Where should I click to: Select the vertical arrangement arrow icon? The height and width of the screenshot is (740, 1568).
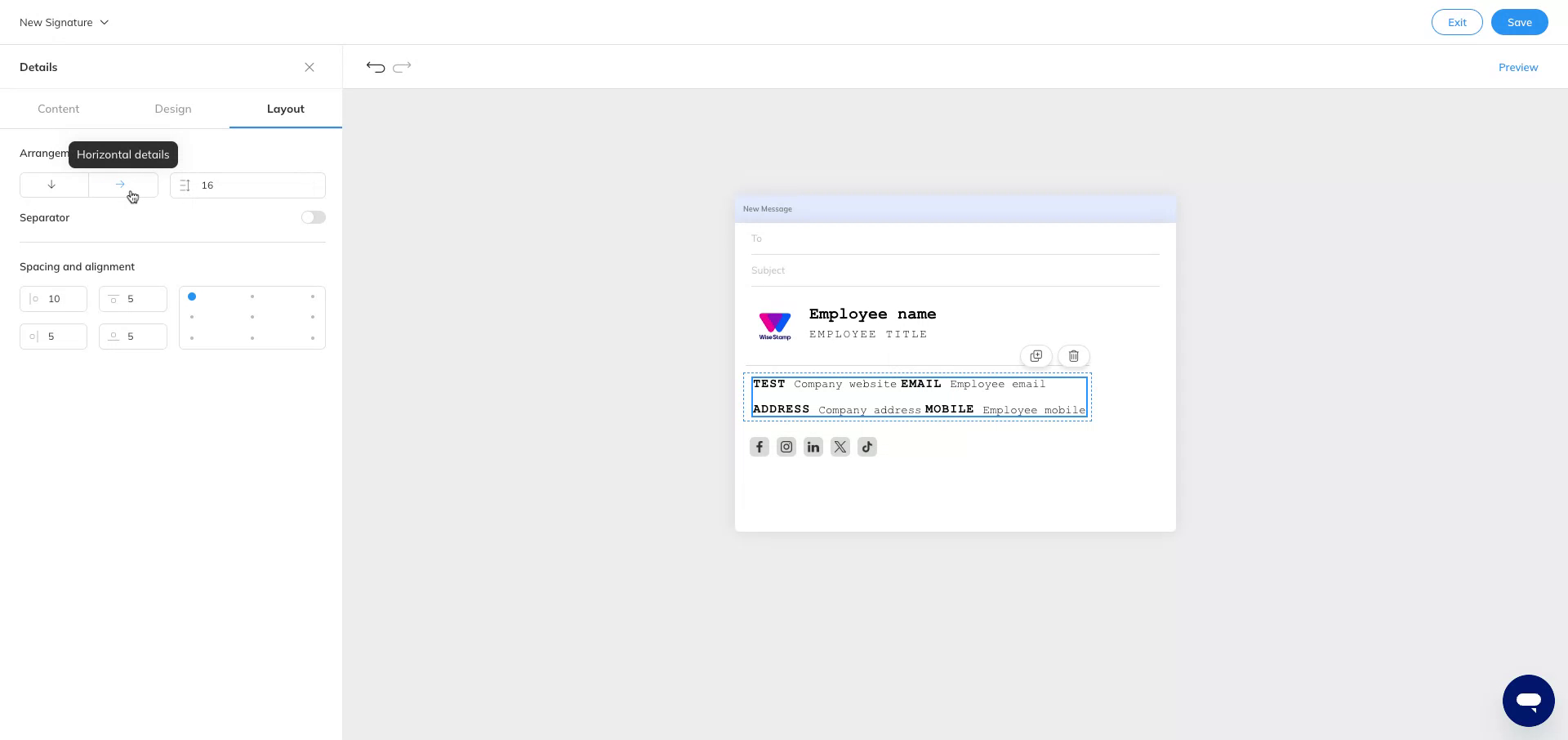(52, 185)
